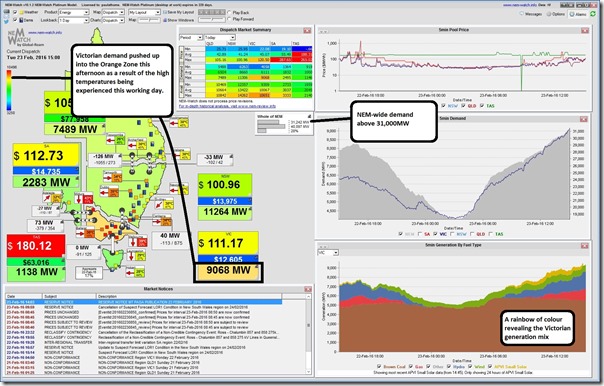Viewport: 604px width, 386px height.
Task: Click the Market Notices vertical scrollbar
Action: point(308,334)
